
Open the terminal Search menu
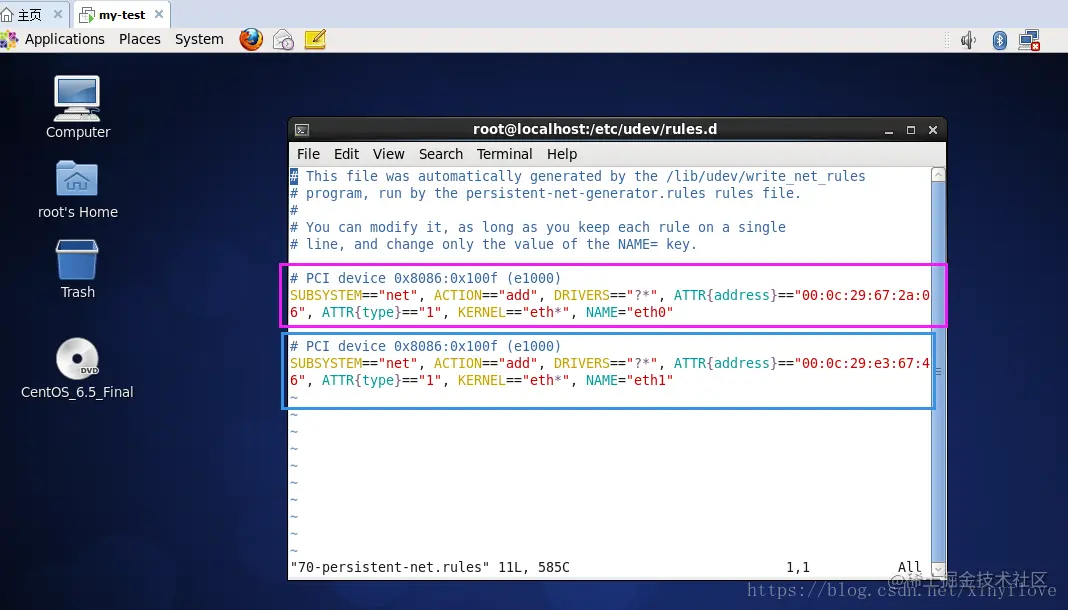point(441,155)
